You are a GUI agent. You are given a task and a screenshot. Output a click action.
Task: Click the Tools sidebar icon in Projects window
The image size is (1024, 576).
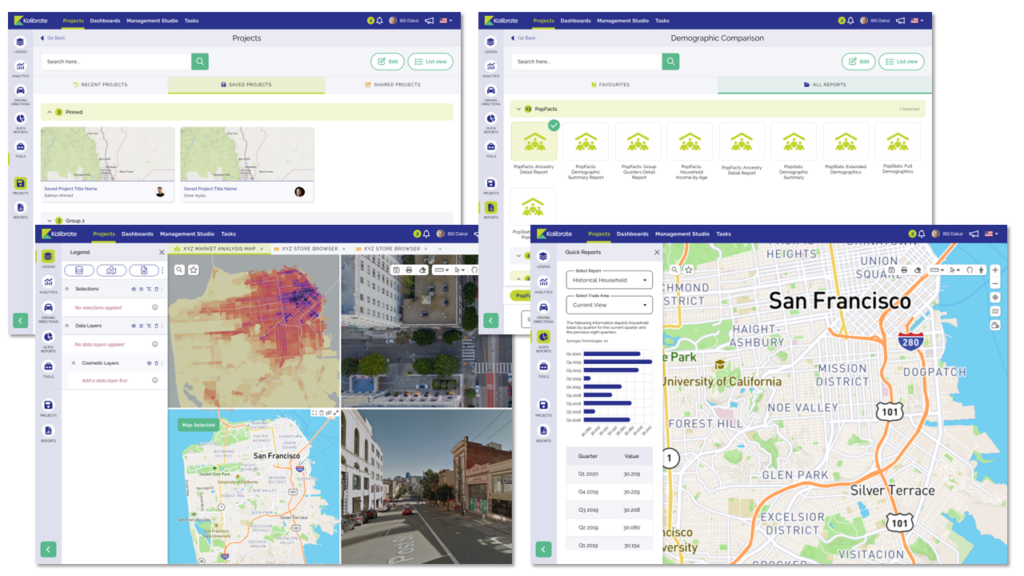(x=20, y=147)
